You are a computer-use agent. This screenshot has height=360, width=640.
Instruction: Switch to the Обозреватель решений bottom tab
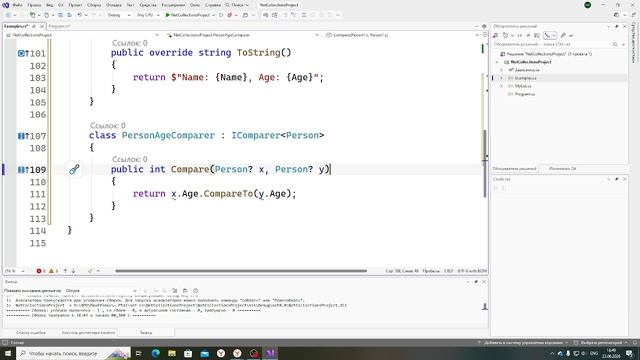pos(514,169)
